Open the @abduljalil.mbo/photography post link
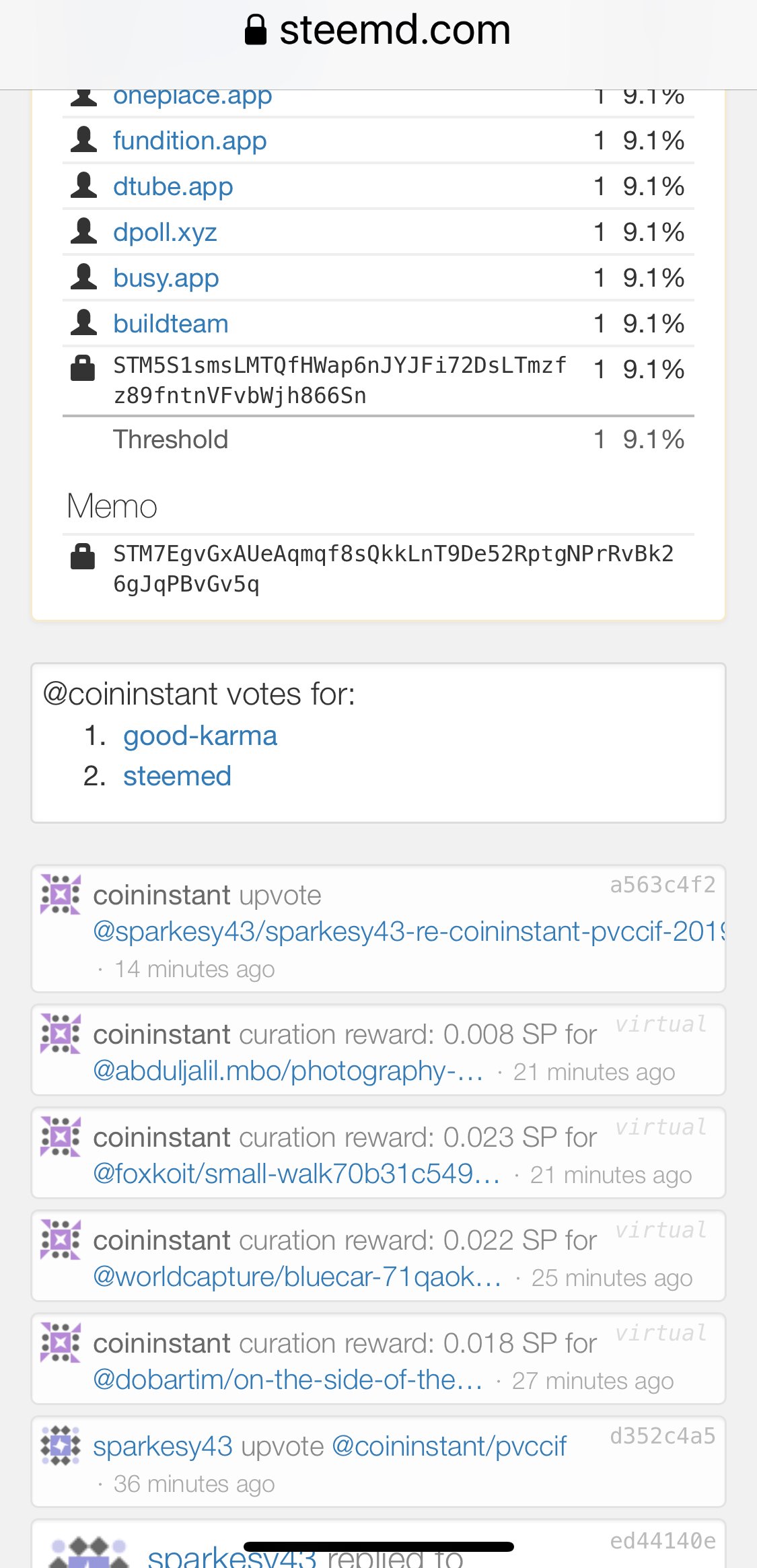 point(288,1071)
